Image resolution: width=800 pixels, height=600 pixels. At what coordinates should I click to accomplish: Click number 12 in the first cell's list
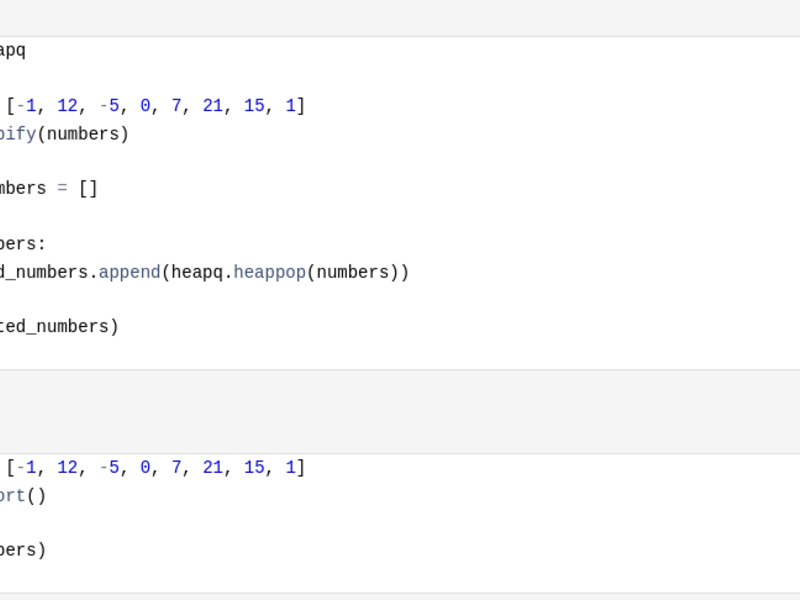click(67, 106)
